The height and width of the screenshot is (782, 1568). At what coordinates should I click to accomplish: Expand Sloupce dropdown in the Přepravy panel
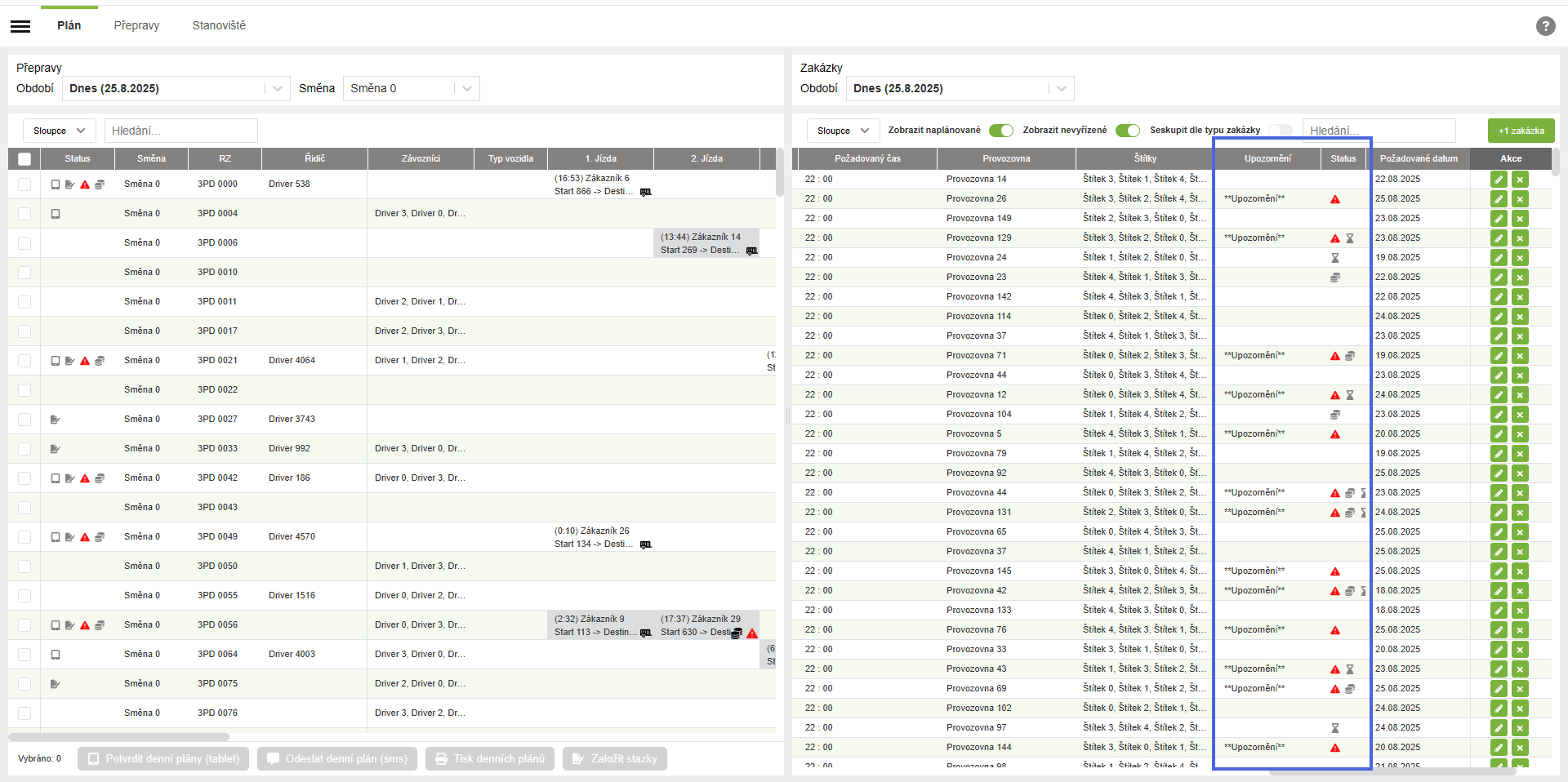click(60, 131)
